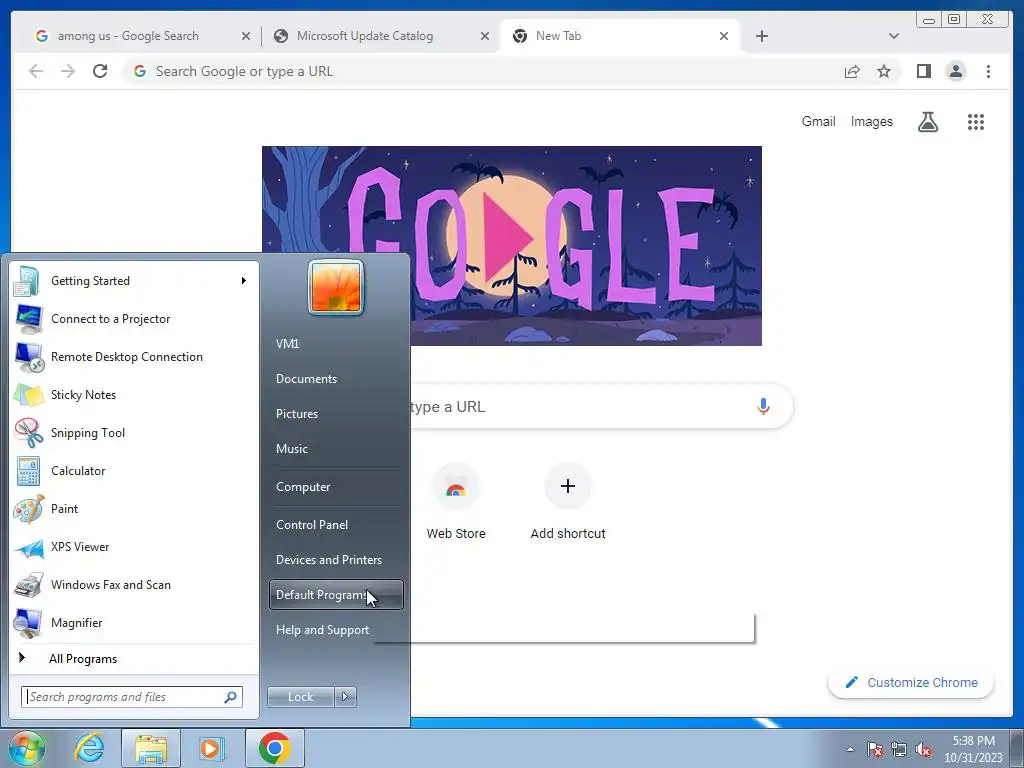Viewport: 1024px width, 768px height.
Task: Click the Start menu search magnifier icon
Action: [231, 697]
